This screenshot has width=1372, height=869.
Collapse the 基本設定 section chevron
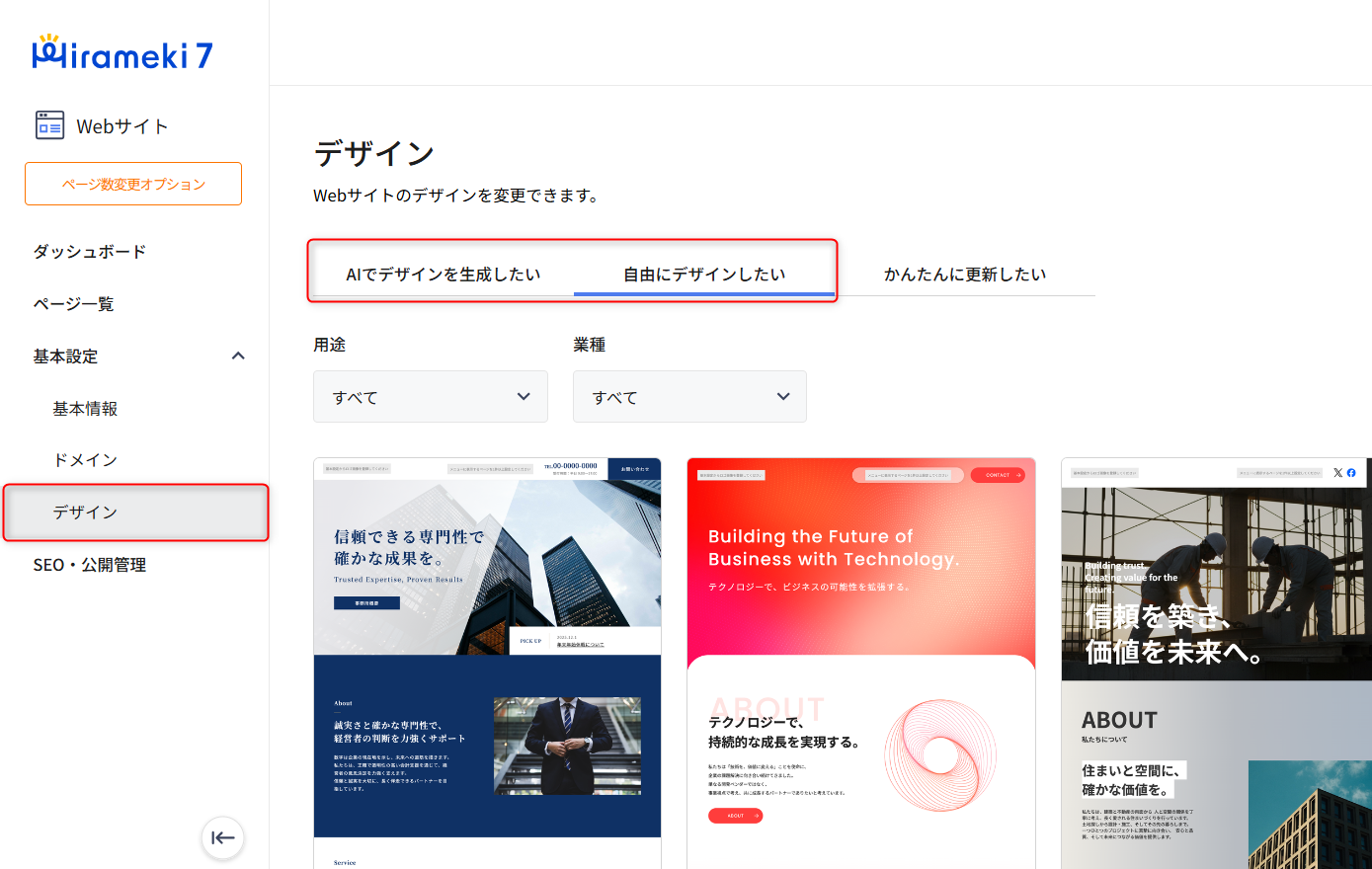tap(238, 356)
